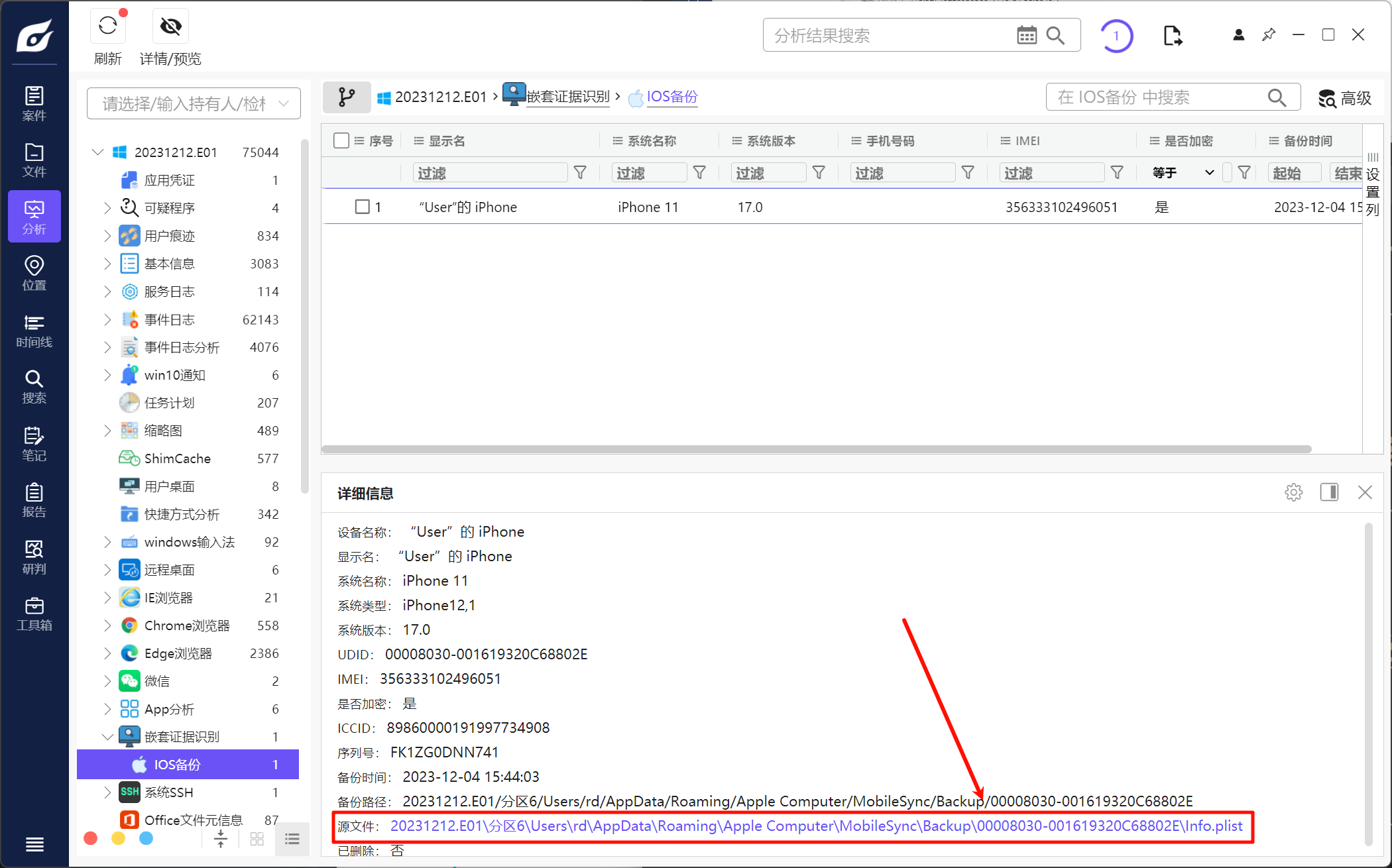The height and width of the screenshot is (868, 1392).
Task: Open the detail panel settings gear icon
Action: point(1293,492)
